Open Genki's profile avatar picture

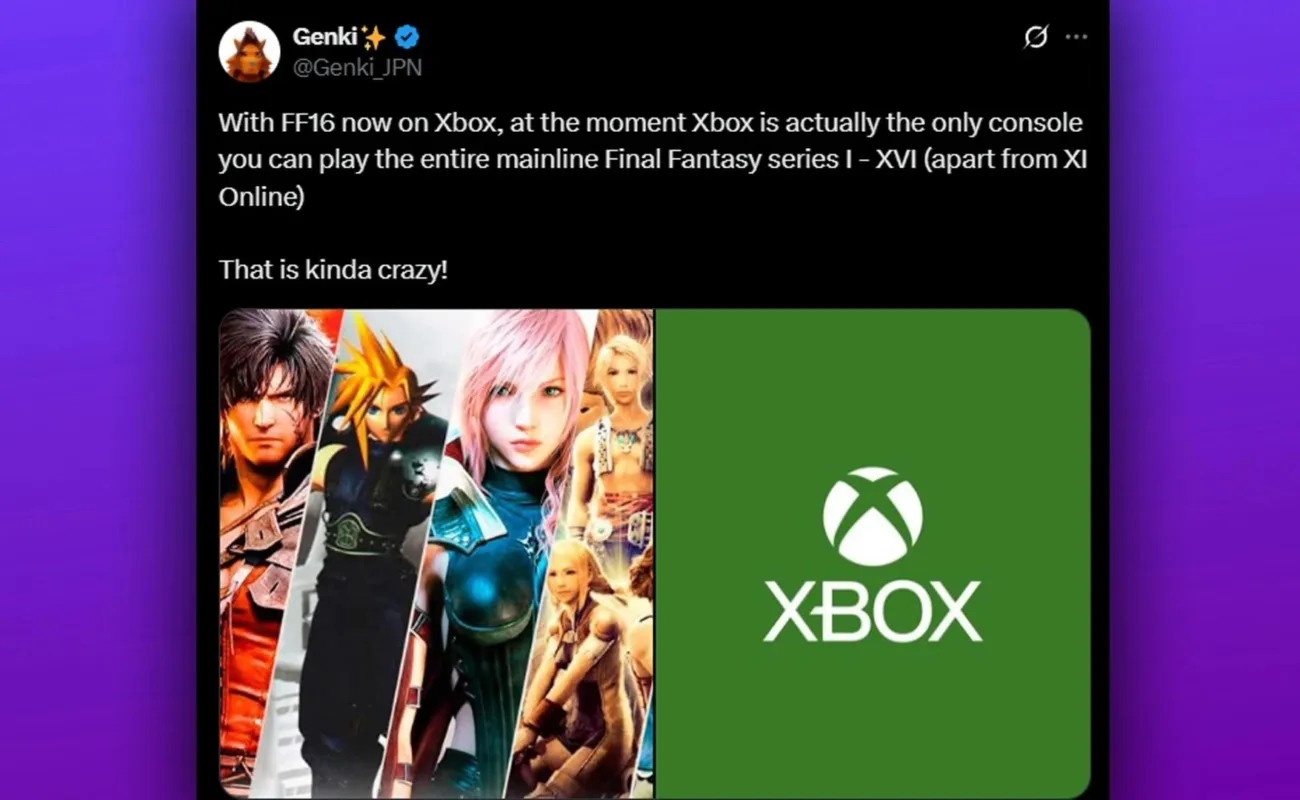tap(249, 51)
